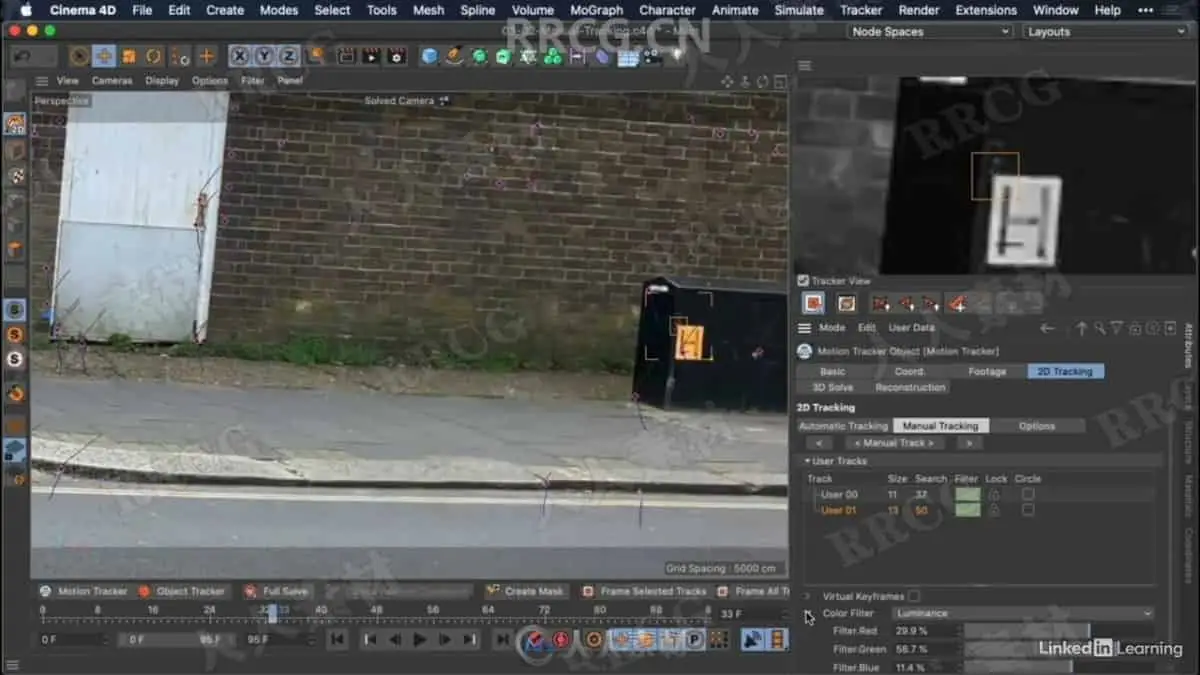
Task: Activate the Rotate tool
Action: click(x=154, y=56)
